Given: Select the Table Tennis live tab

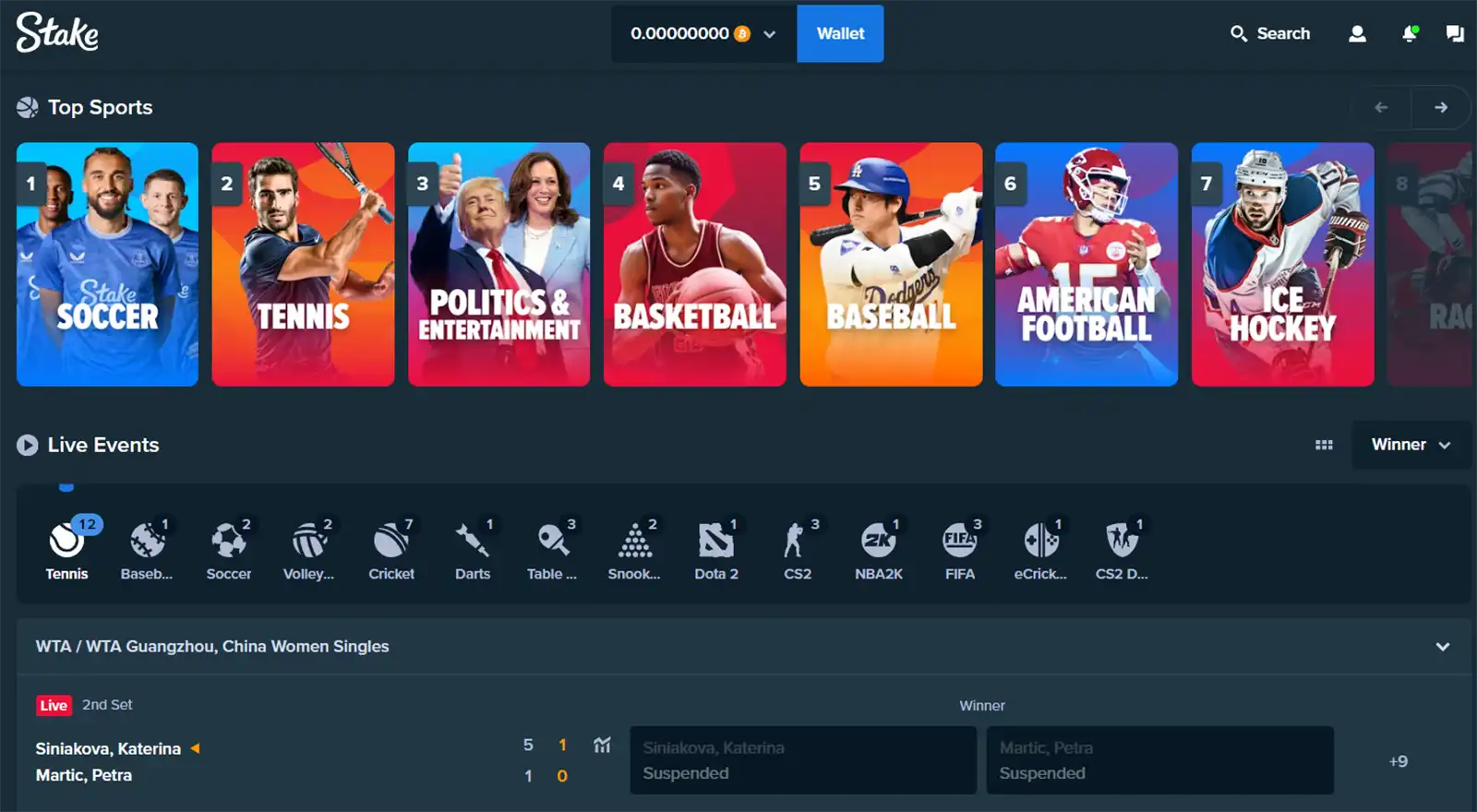Looking at the screenshot, I should point(552,549).
